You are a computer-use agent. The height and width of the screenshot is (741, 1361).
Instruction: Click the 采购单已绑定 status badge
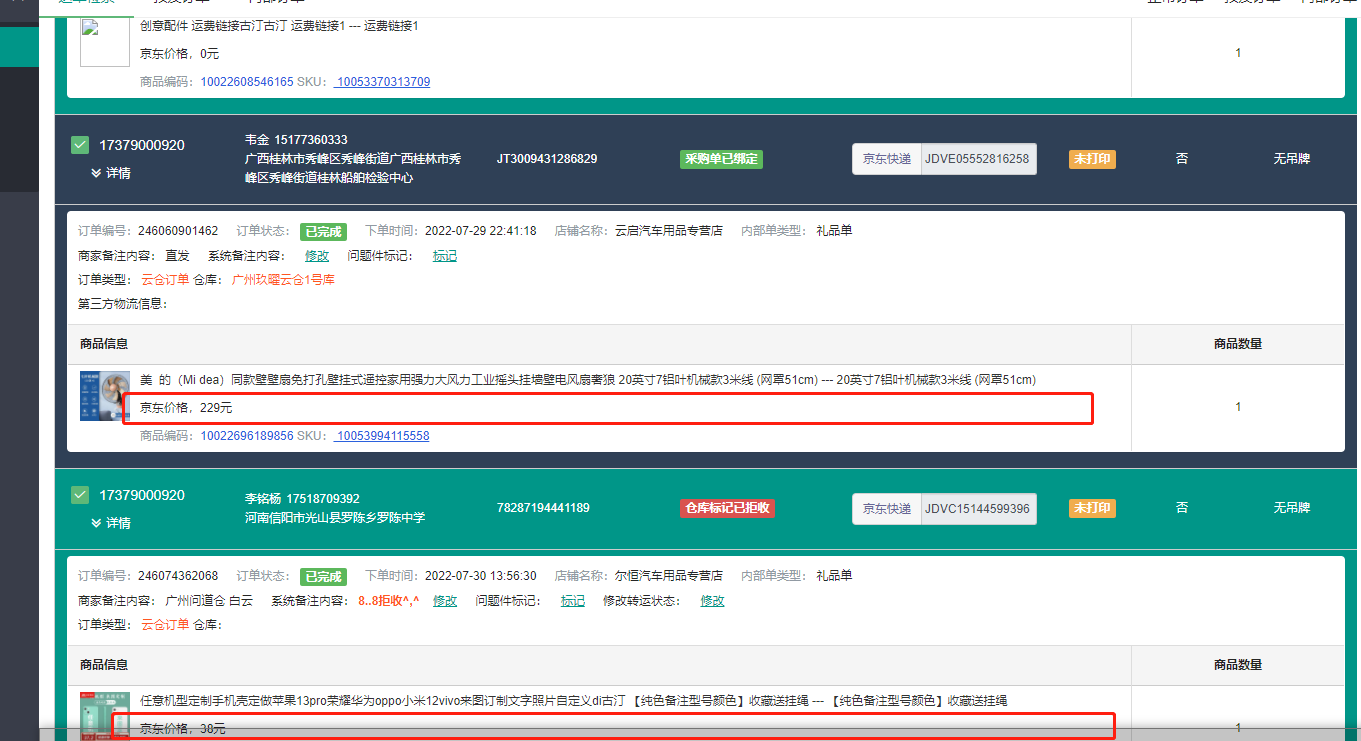coord(721,159)
